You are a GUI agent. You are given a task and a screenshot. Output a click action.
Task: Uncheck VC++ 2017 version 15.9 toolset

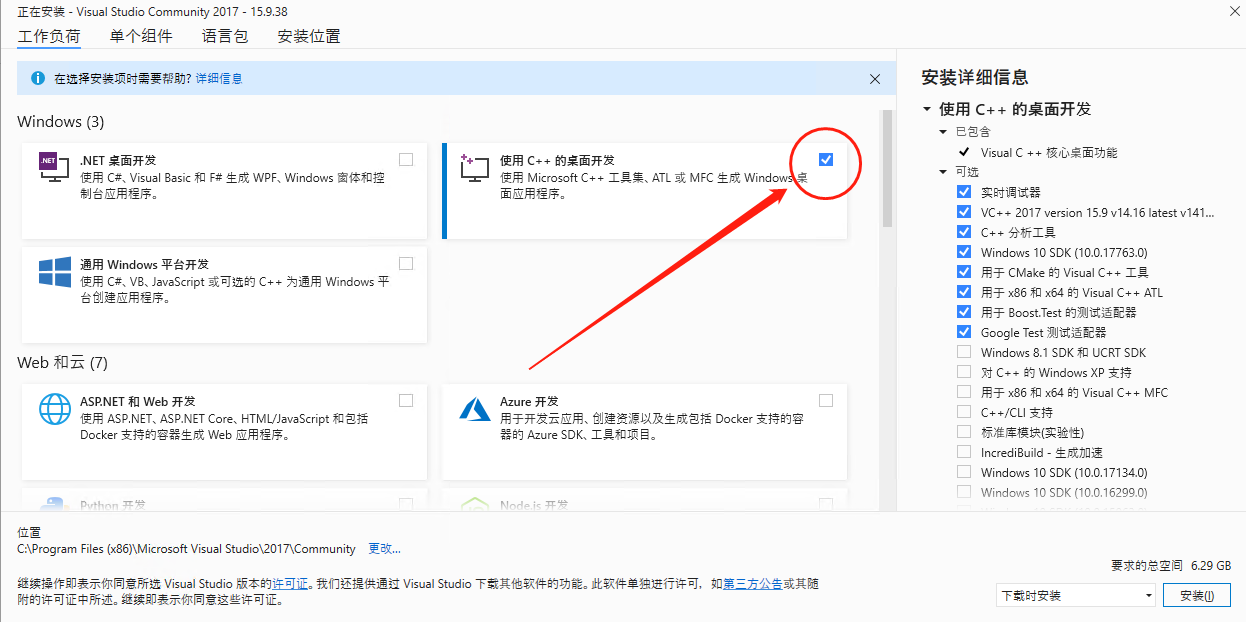(964, 212)
